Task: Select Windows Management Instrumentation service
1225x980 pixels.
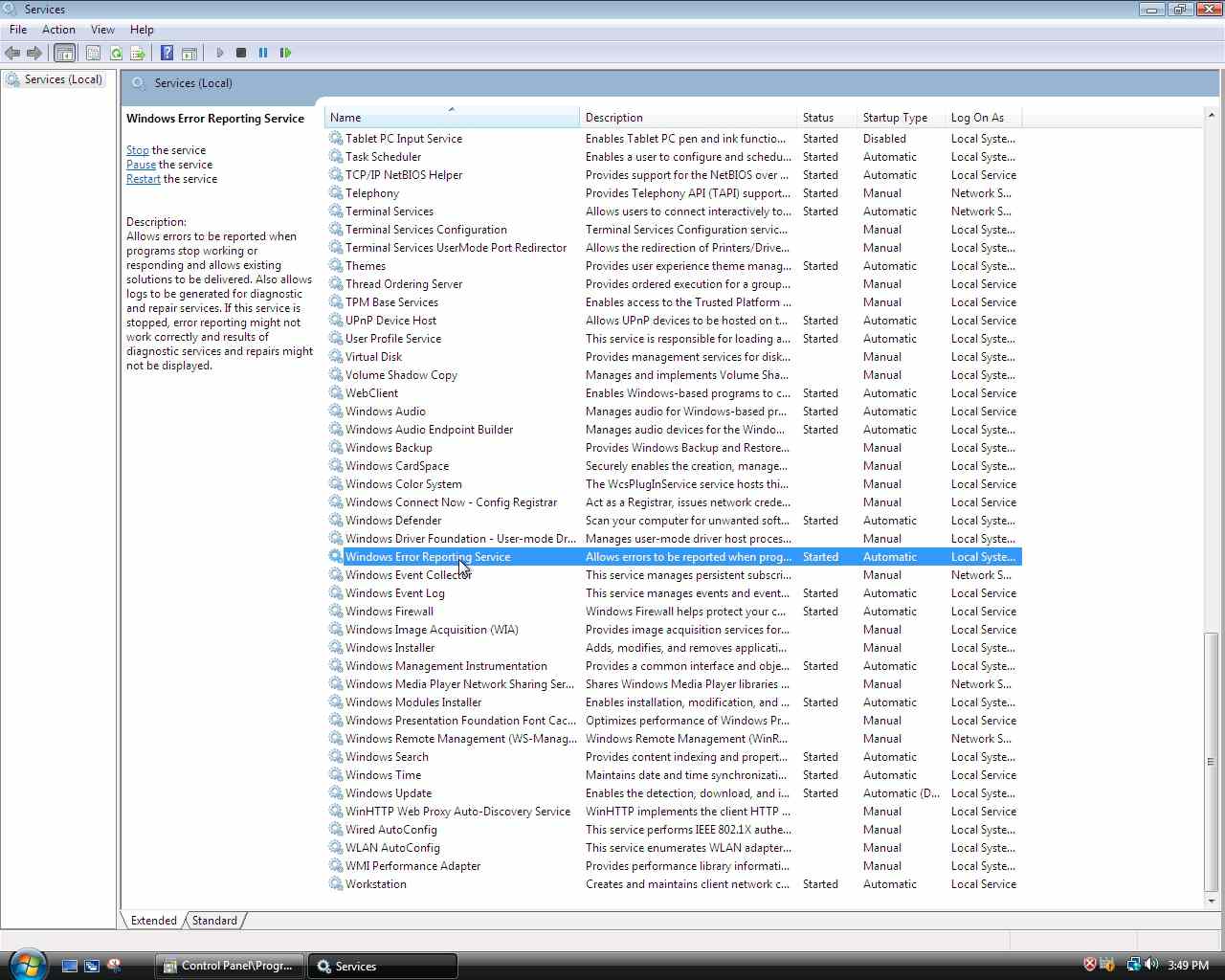Action: pyautogui.click(x=674, y=666)
